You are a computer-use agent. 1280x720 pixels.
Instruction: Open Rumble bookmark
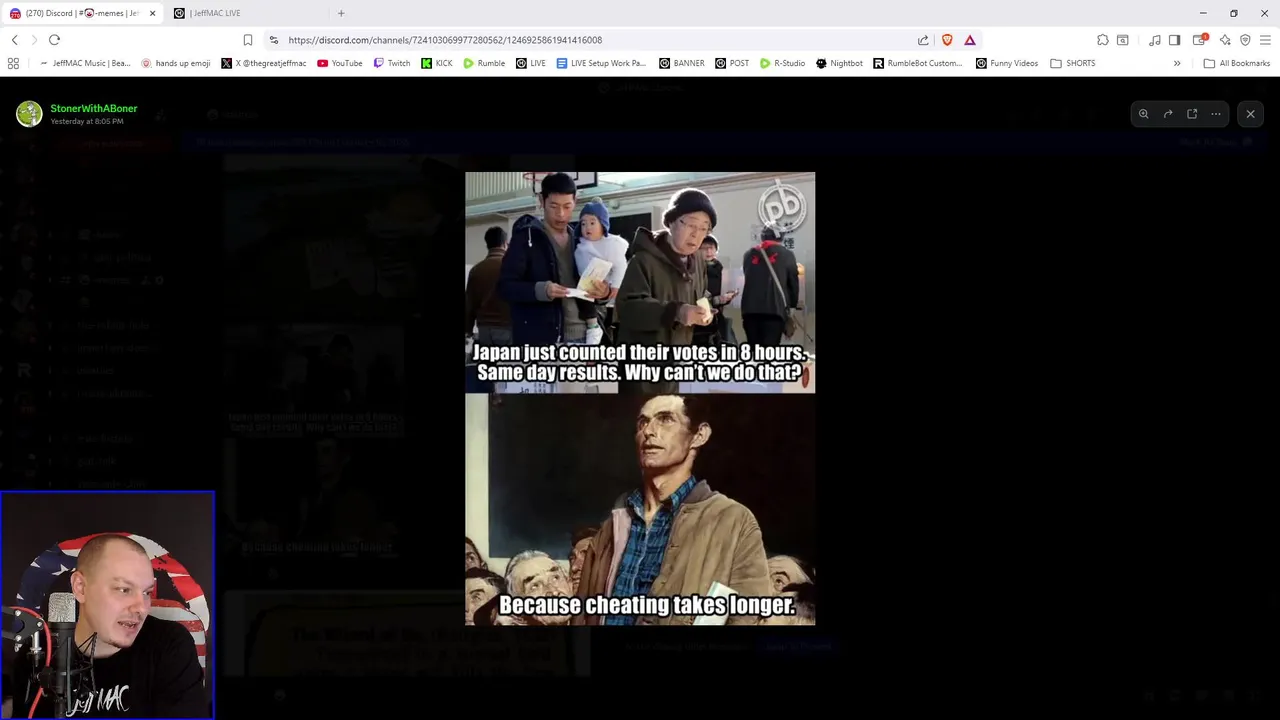(484, 63)
